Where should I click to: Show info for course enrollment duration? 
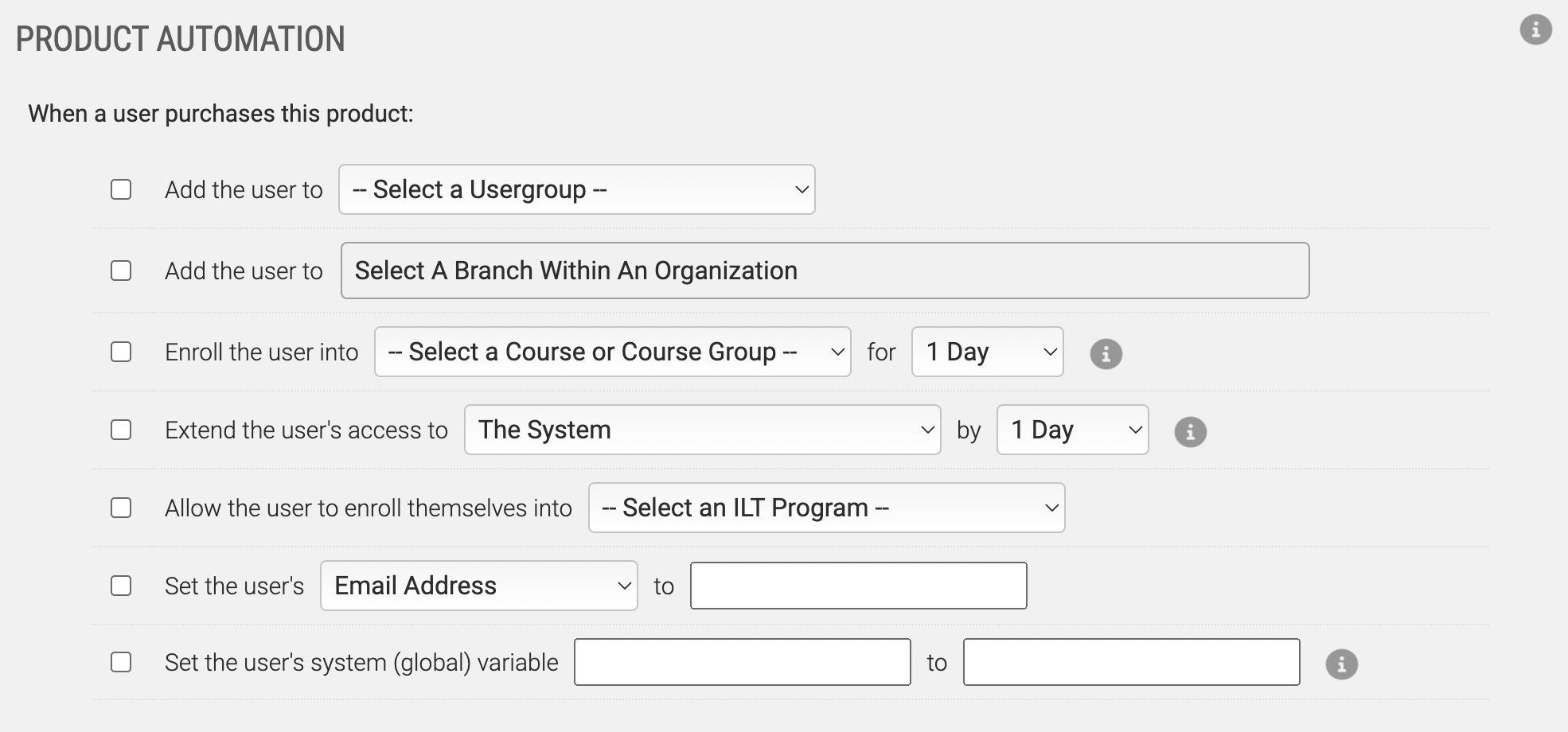click(x=1106, y=353)
